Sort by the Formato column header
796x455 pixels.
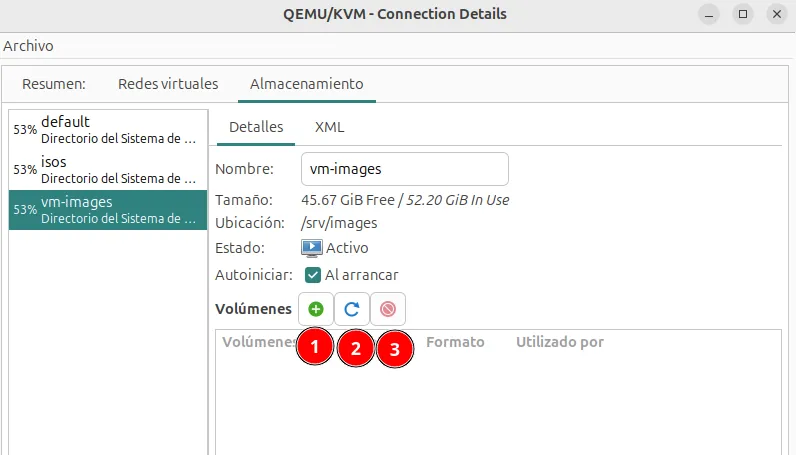coord(455,342)
